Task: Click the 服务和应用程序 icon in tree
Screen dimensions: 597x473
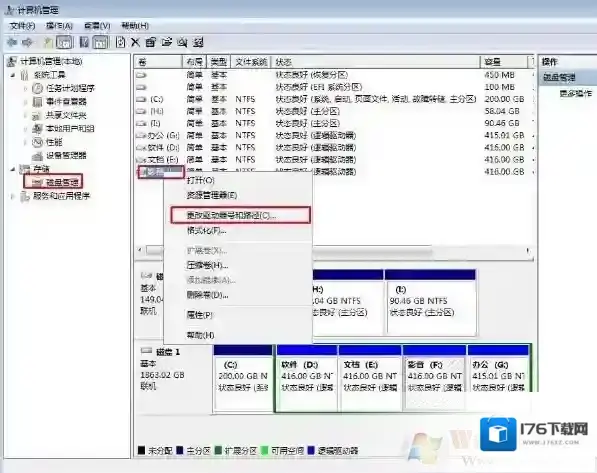Action: (x=24, y=196)
